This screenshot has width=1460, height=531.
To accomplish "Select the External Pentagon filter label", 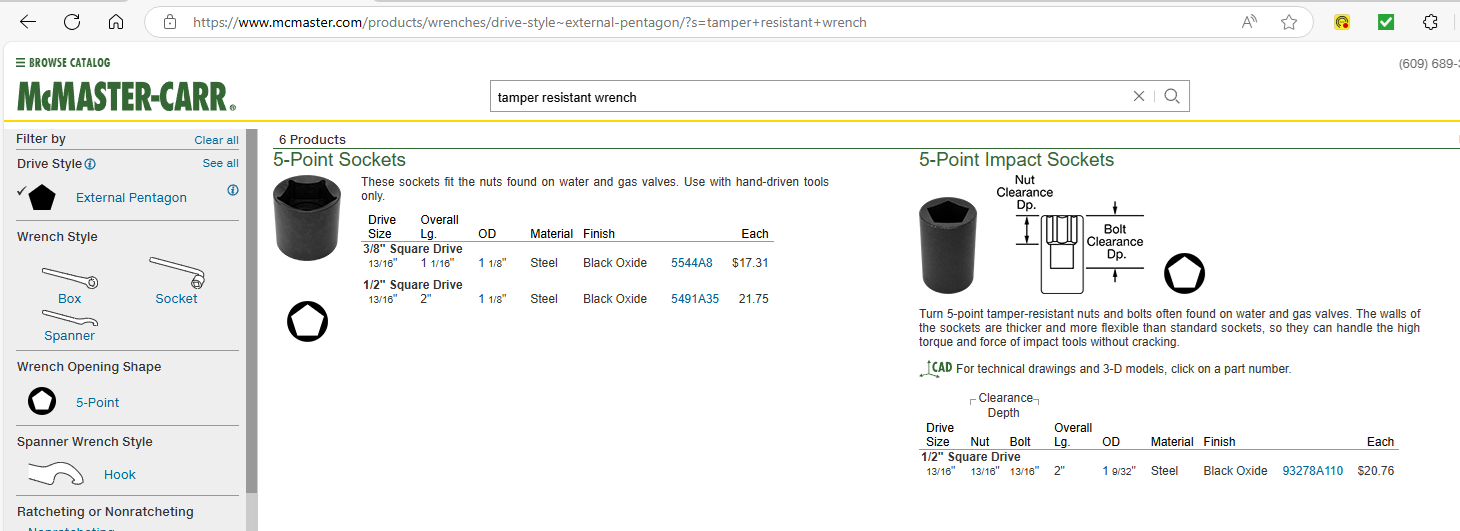I will click(x=131, y=198).
